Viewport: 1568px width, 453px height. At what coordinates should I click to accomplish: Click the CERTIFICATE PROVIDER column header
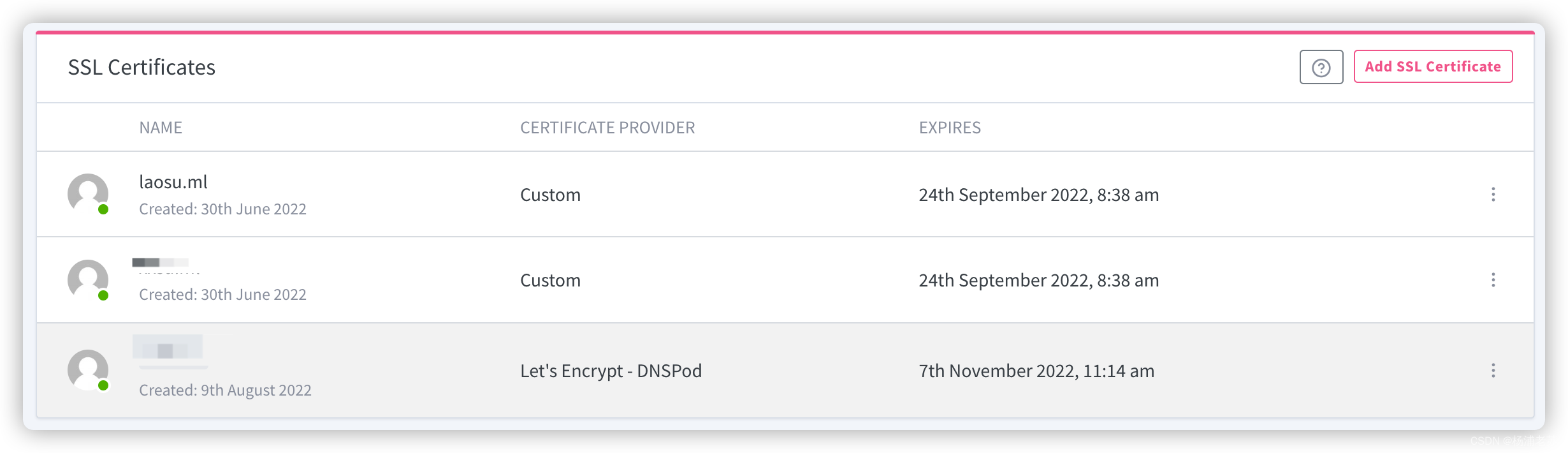coord(607,127)
